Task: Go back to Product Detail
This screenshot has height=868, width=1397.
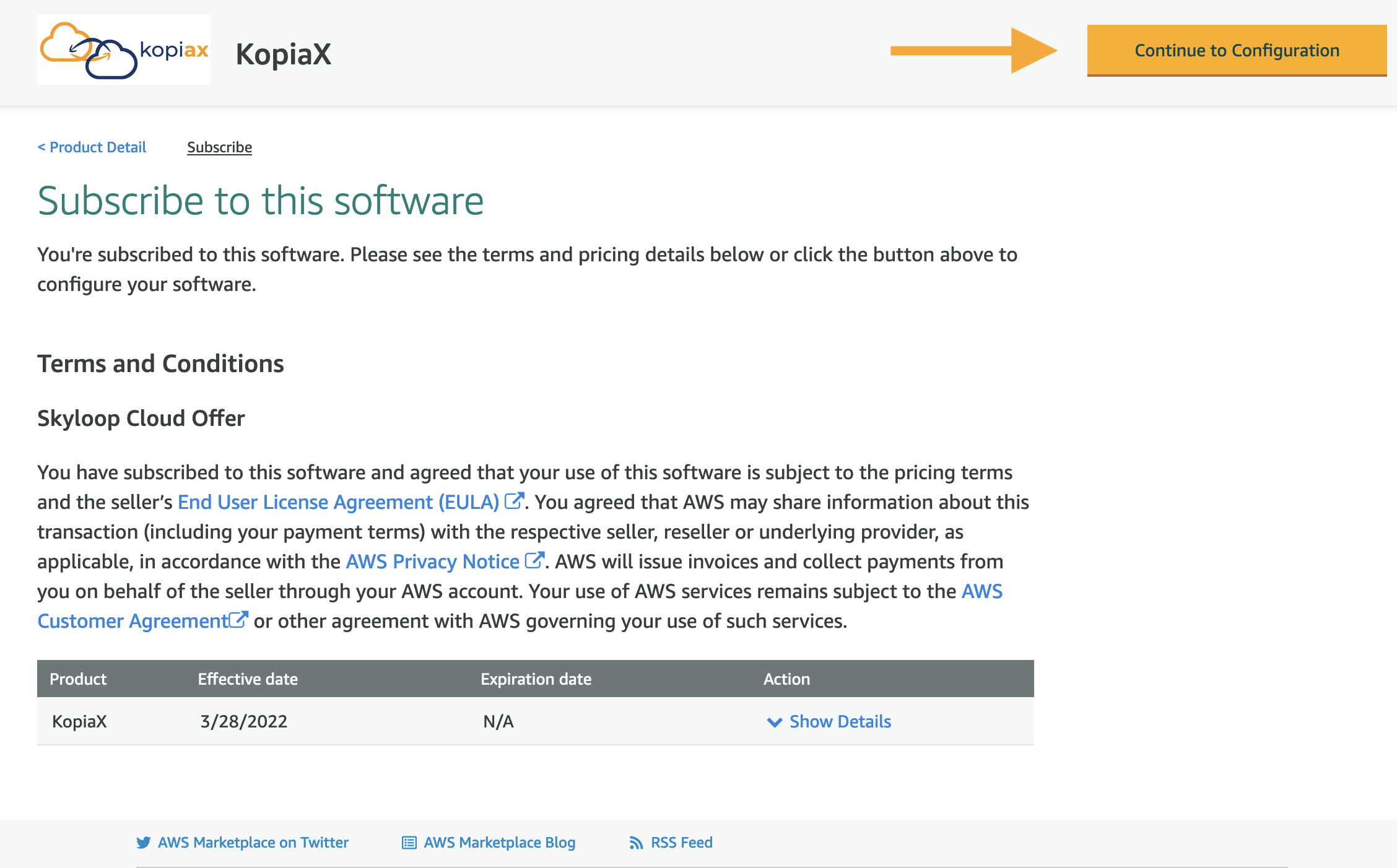Action: pyautogui.click(x=92, y=147)
